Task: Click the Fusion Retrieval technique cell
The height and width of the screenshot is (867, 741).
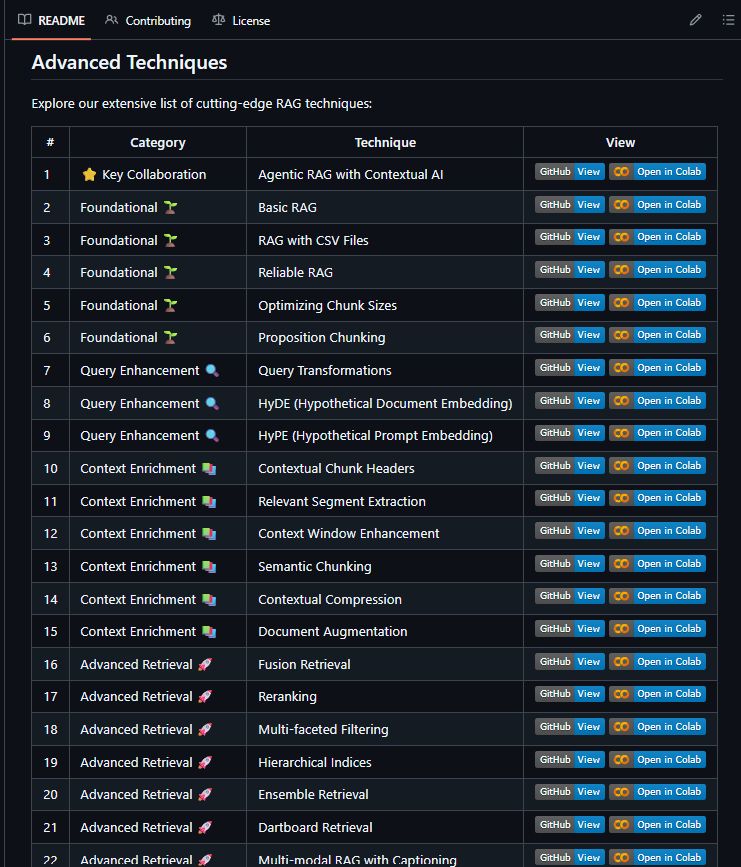Action: pyautogui.click(x=385, y=664)
